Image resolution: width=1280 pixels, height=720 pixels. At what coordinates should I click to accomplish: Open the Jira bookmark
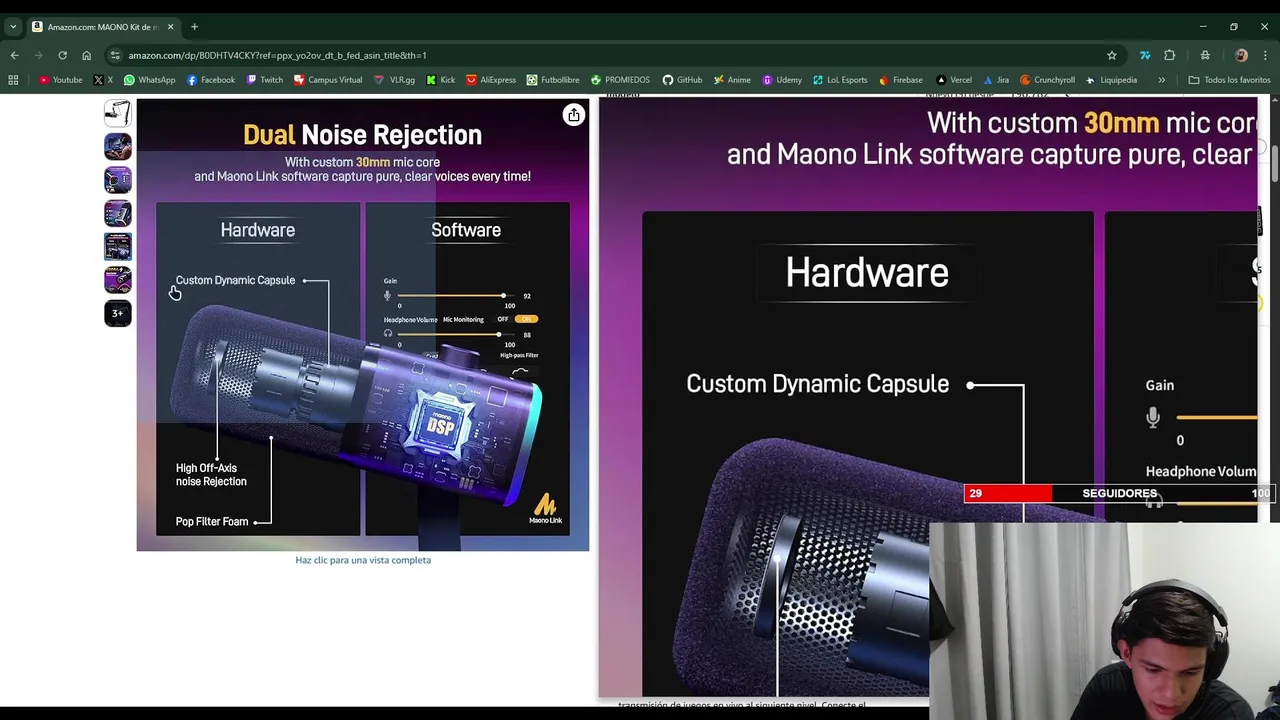[x=996, y=80]
